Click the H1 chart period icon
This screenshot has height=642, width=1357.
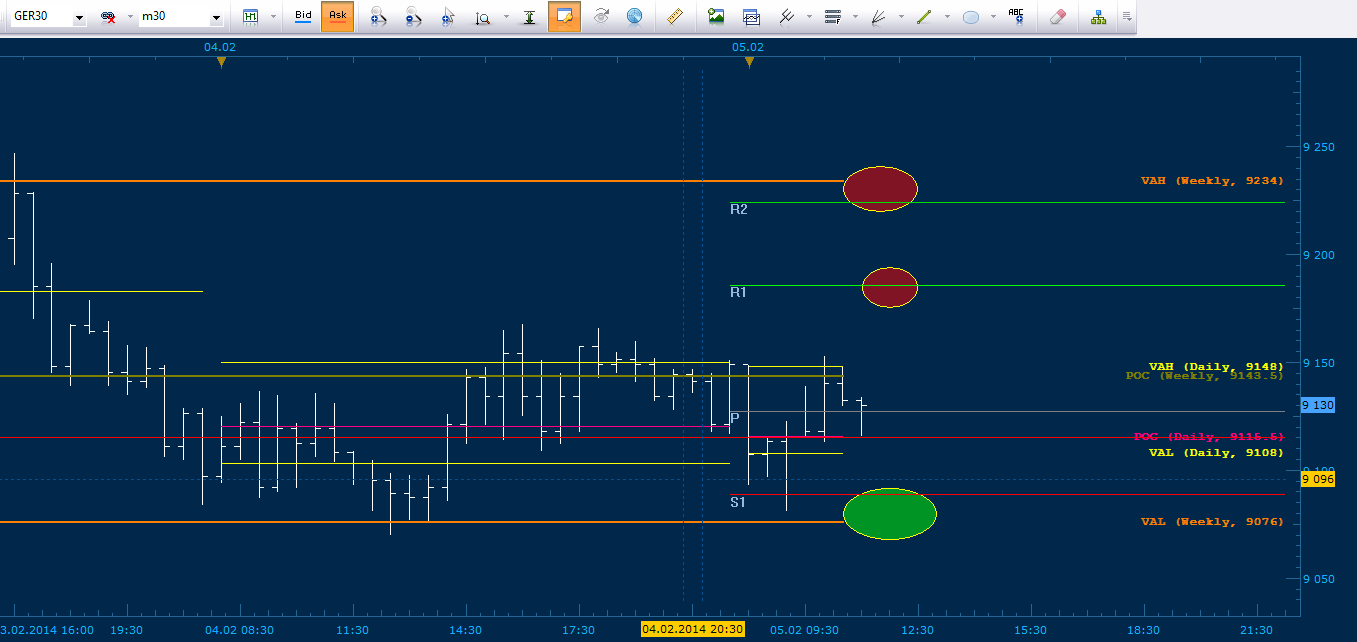point(251,17)
